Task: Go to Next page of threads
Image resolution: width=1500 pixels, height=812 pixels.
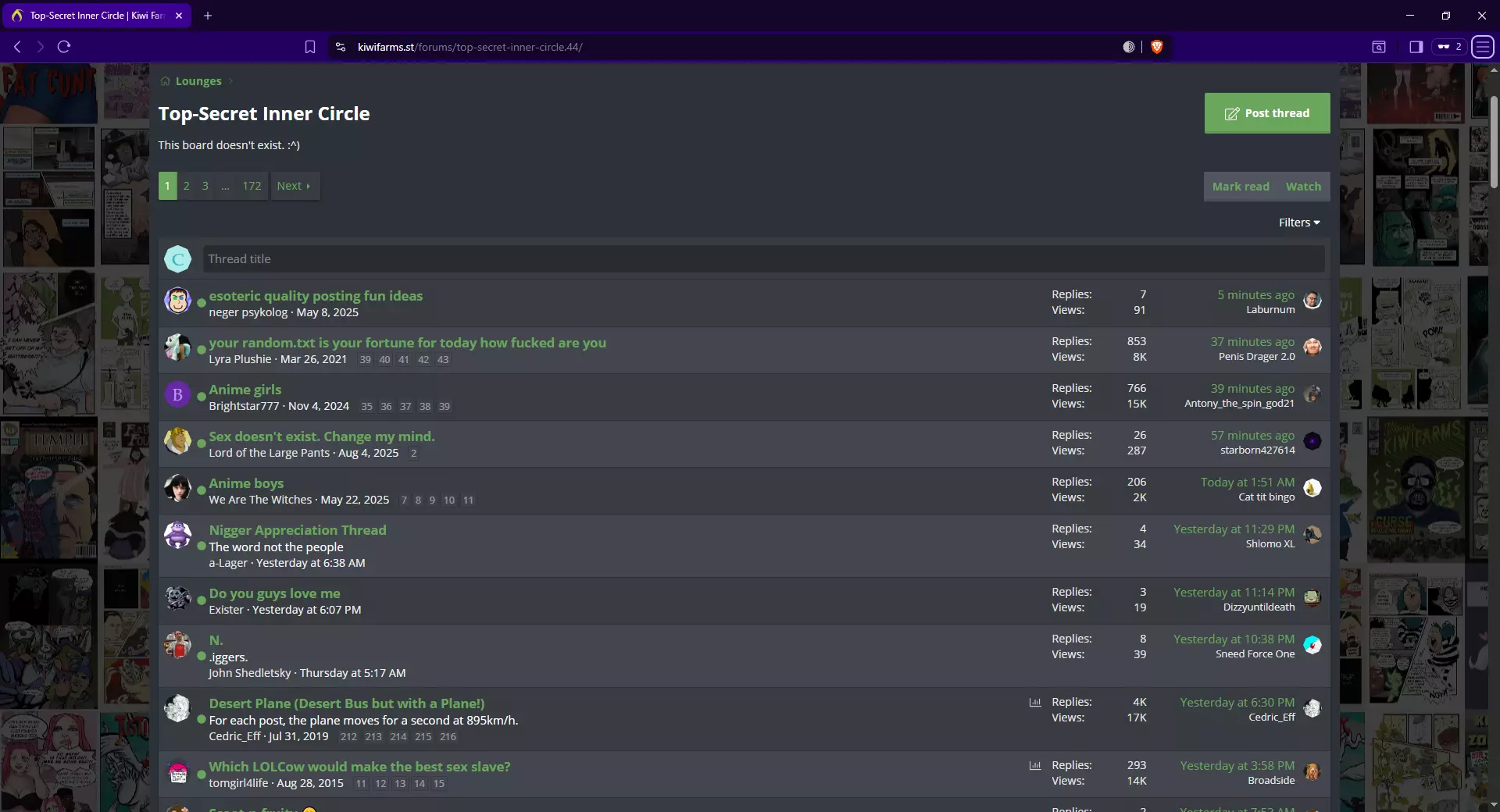Action: click(x=295, y=186)
